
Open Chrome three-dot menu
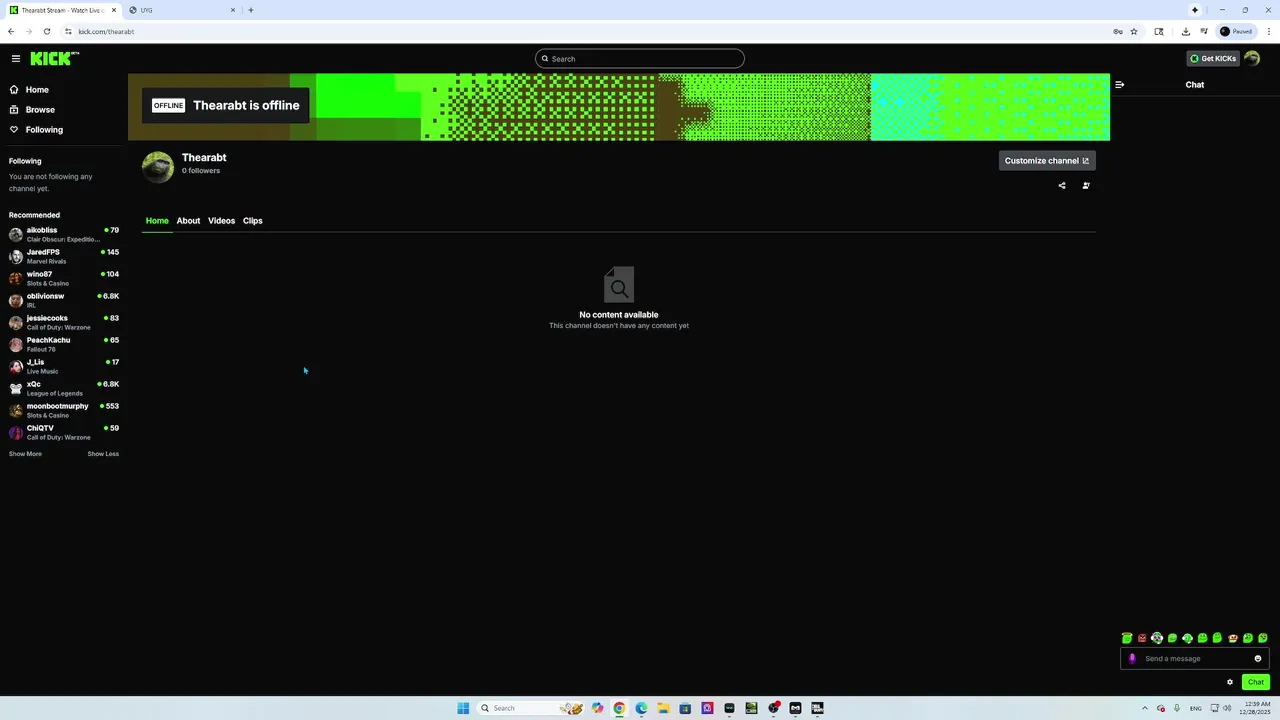click(1268, 31)
